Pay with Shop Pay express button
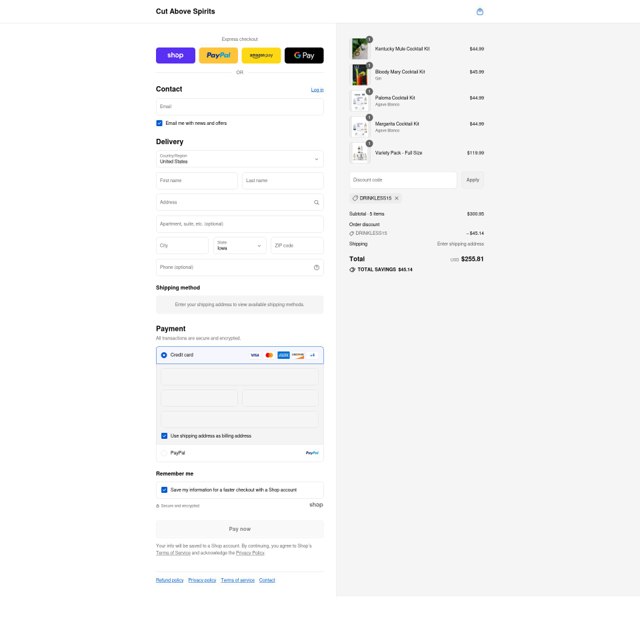Image resolution: width=640 pixels, height=623 pixels. point(175,55)
